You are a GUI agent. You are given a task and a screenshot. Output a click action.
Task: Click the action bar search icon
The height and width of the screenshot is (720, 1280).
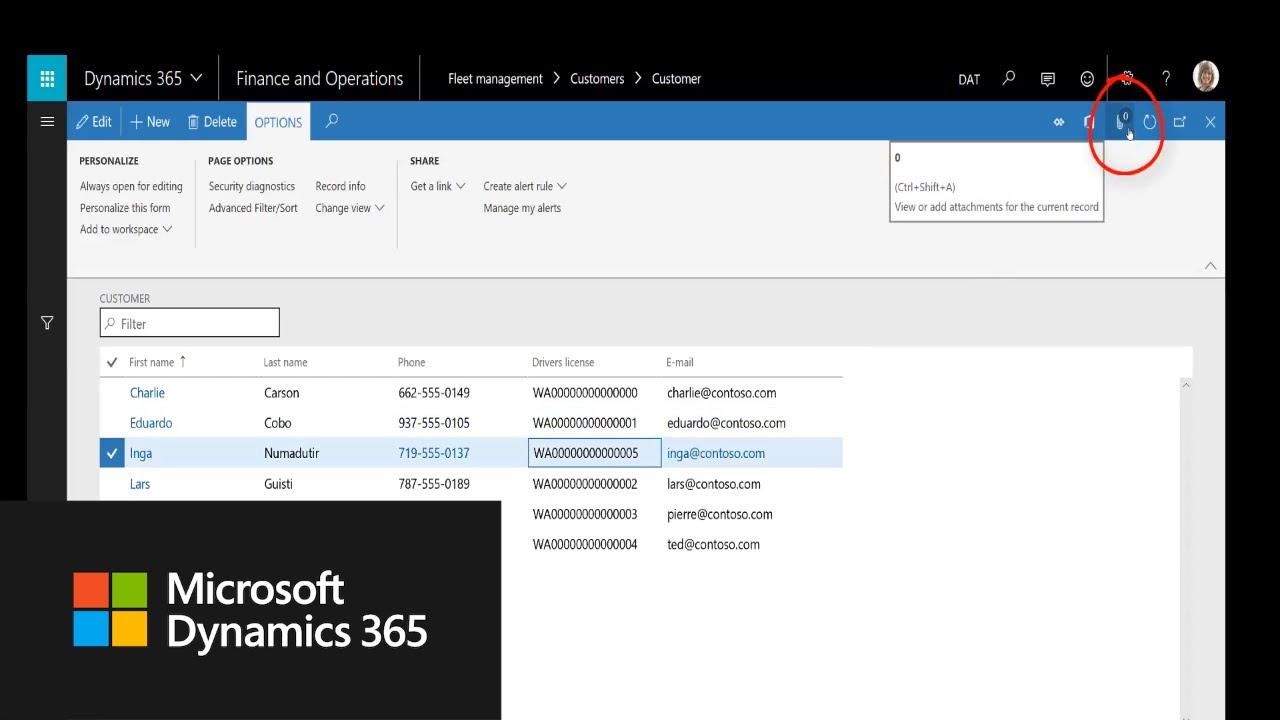click(x=332, y=121)
